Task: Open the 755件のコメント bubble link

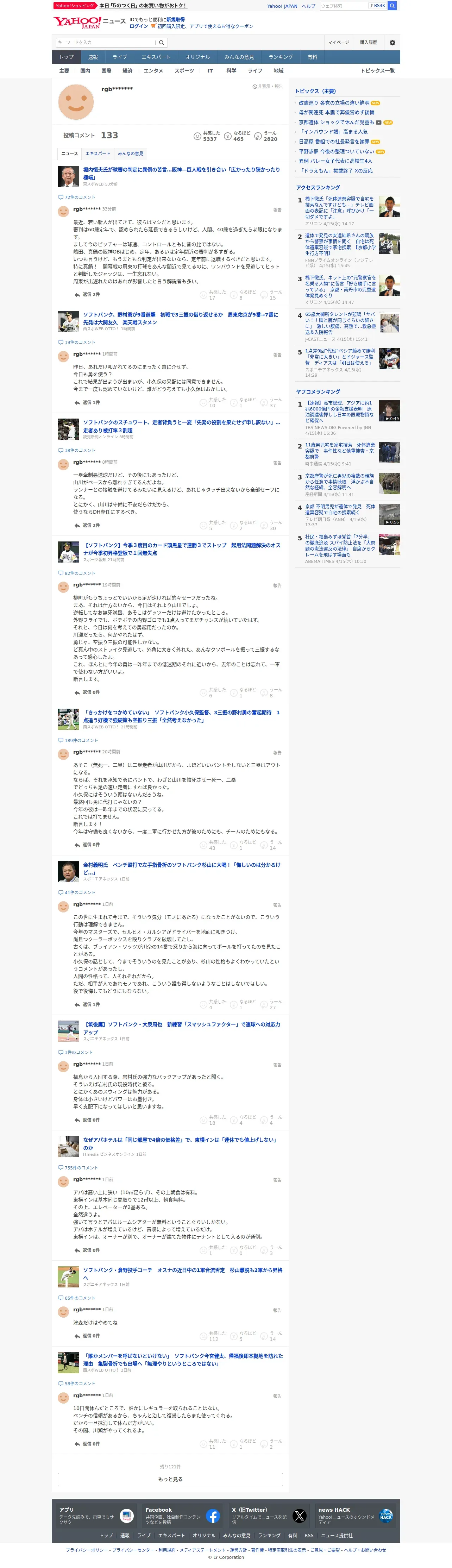Action: click(78, 1168)
